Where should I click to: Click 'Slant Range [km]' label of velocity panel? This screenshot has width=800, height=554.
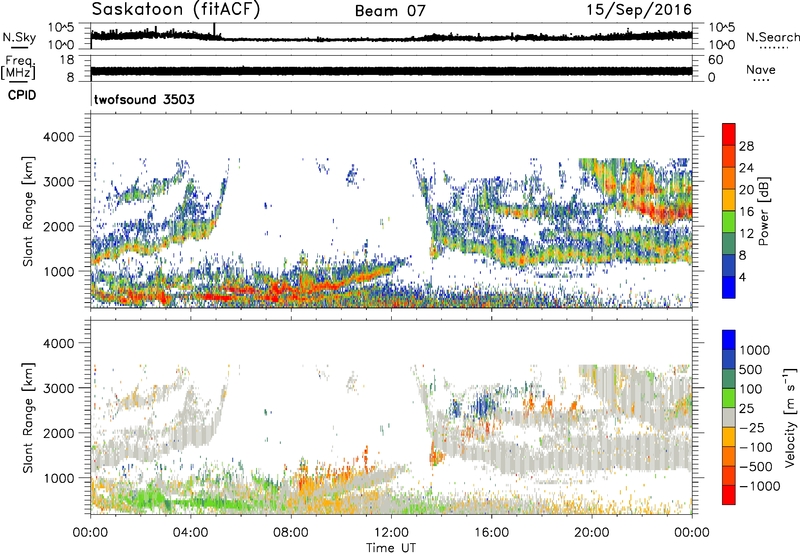coord(28,418)
